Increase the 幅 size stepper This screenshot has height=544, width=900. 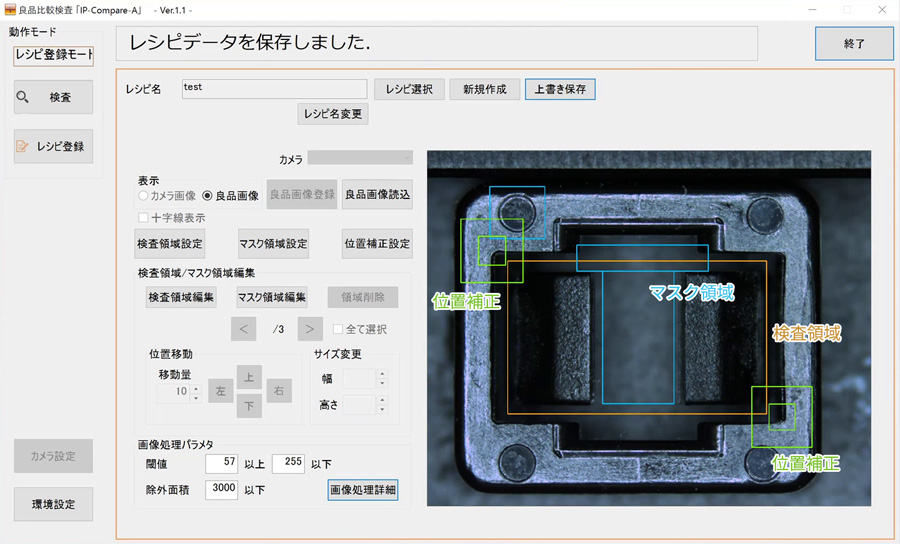(381, 375)
